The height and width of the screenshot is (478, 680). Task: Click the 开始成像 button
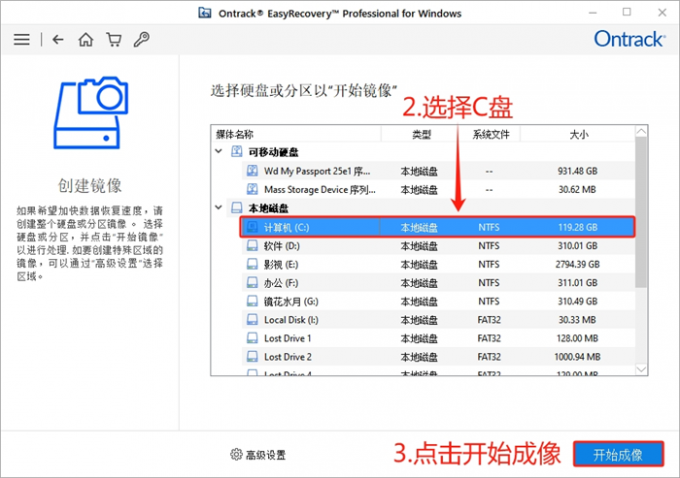point(618,454)
